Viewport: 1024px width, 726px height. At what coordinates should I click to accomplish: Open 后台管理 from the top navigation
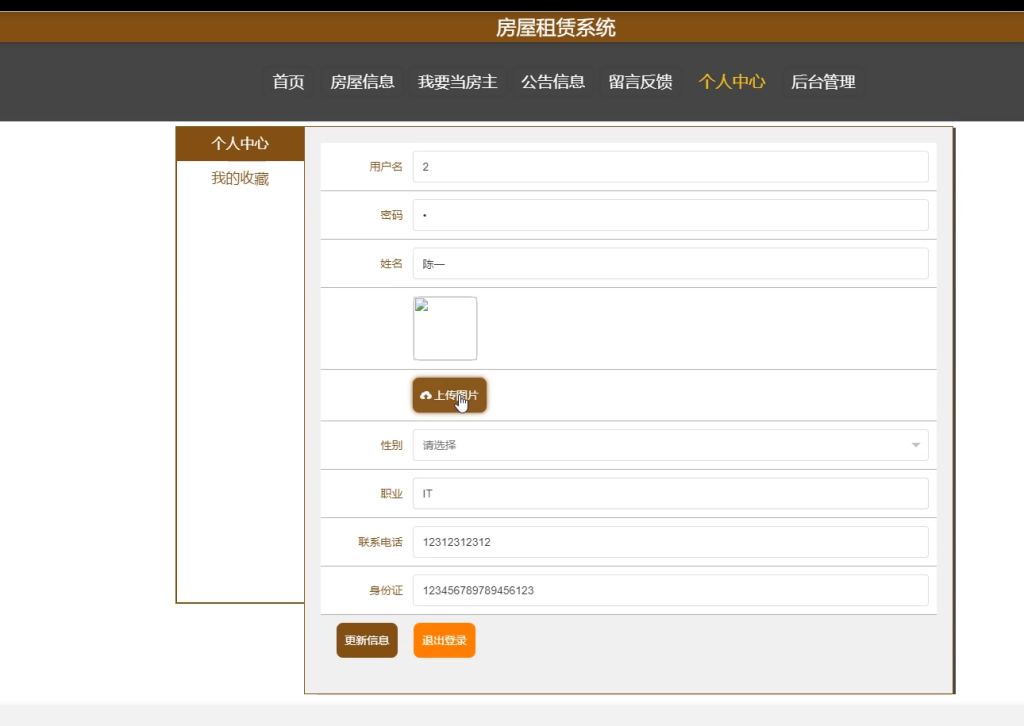point(822,82)
